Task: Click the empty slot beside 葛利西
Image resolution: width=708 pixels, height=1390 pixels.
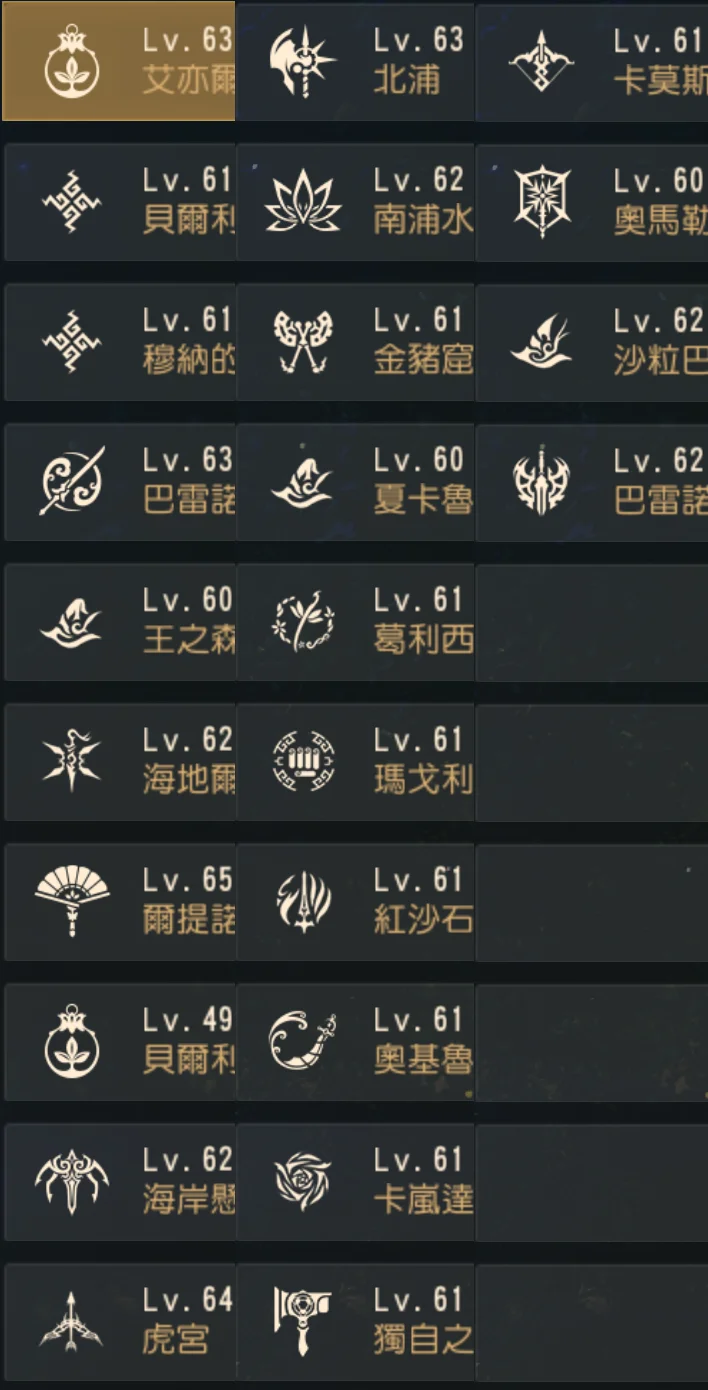Action: point(592,622)
